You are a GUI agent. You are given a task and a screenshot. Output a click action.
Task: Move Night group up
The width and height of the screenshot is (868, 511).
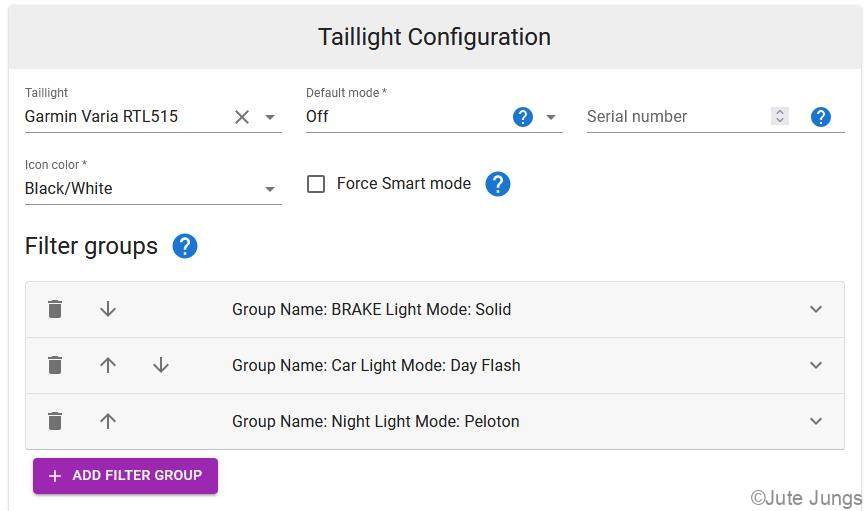[108, 421]
